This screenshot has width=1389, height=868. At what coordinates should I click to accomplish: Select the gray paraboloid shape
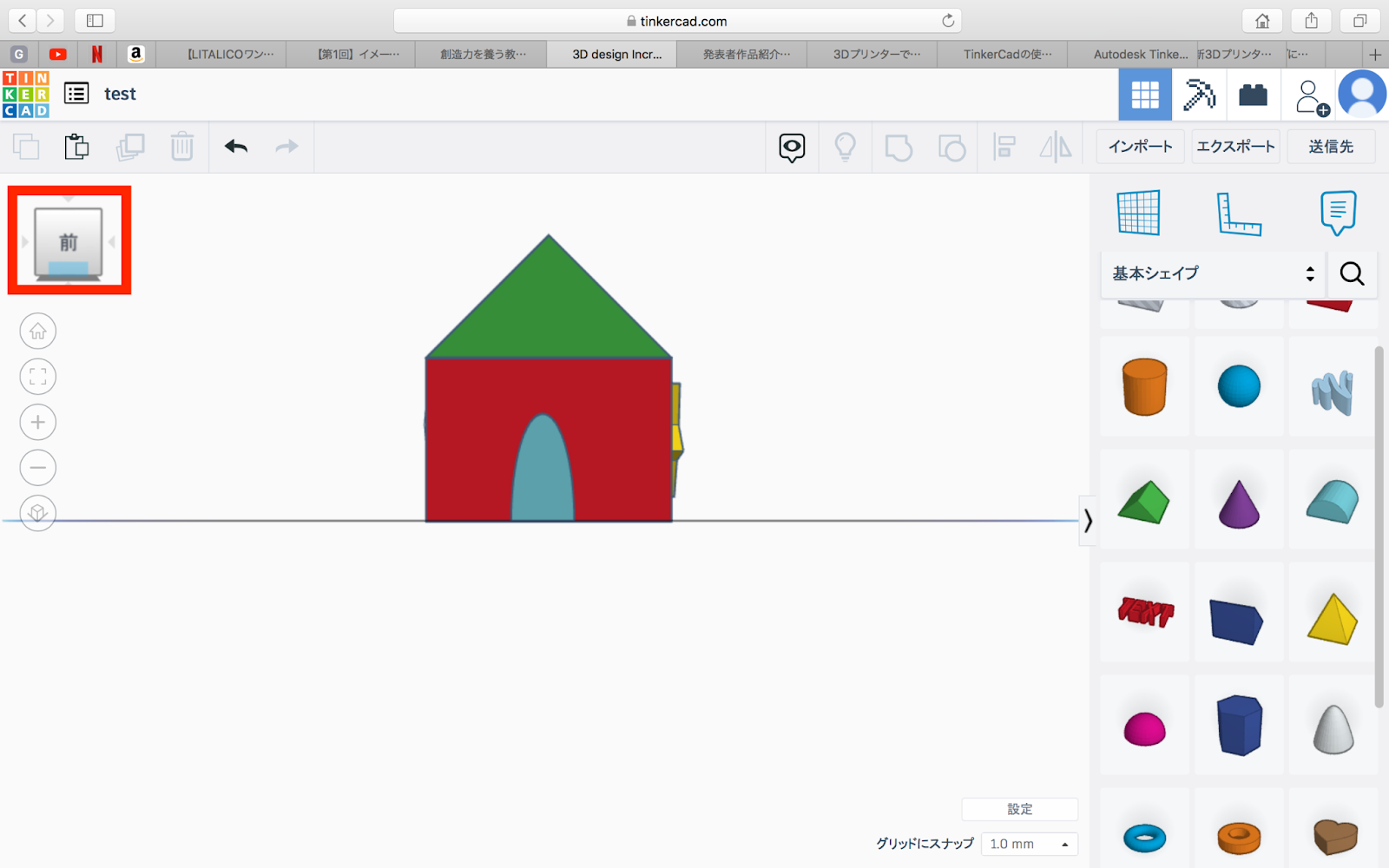pos(1333,729)
